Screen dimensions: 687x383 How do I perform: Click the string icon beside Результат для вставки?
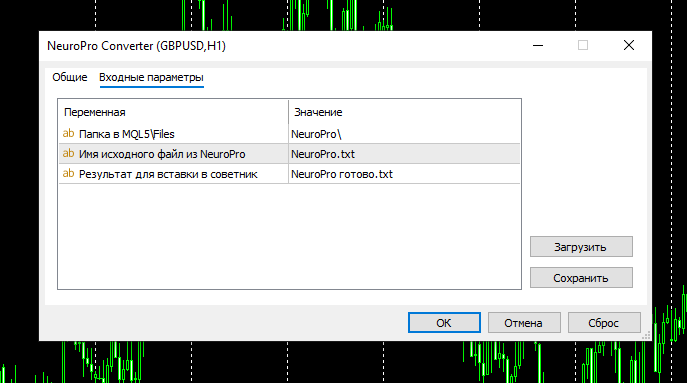[68, 174]
